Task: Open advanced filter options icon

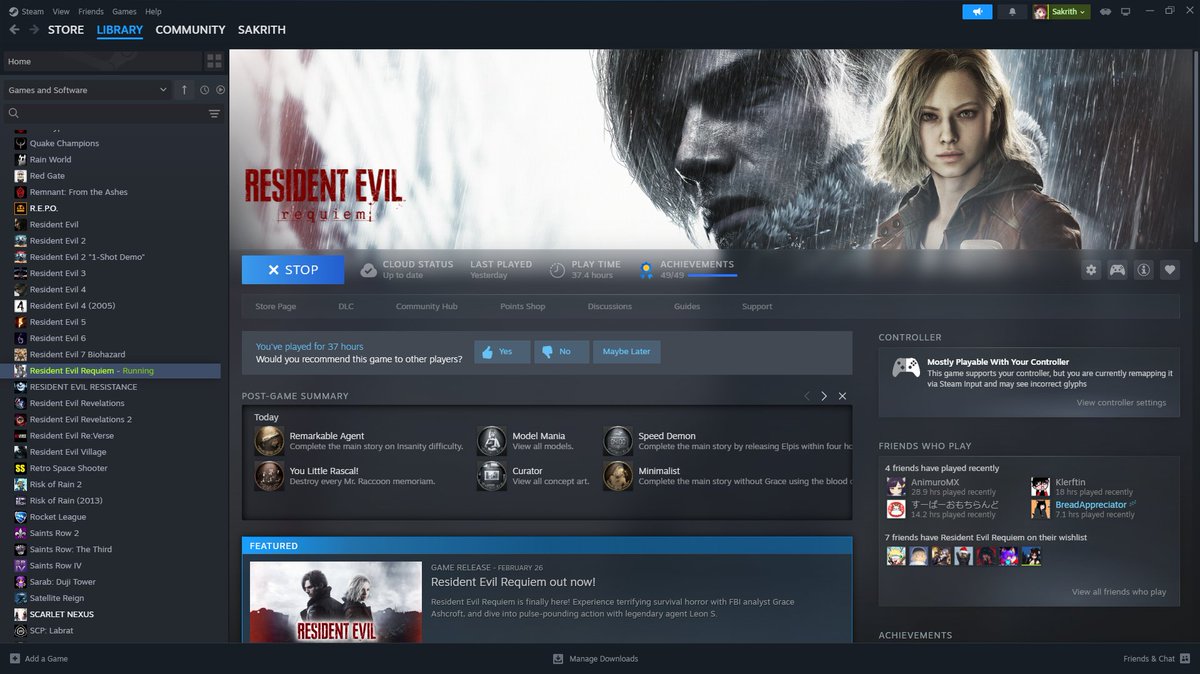Action: click(214, 114)
